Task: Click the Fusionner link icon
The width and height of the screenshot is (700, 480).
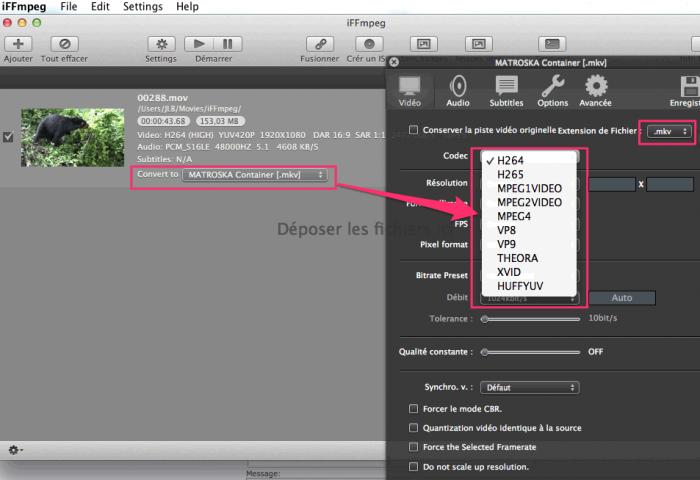Action: [x=320, y=44]
